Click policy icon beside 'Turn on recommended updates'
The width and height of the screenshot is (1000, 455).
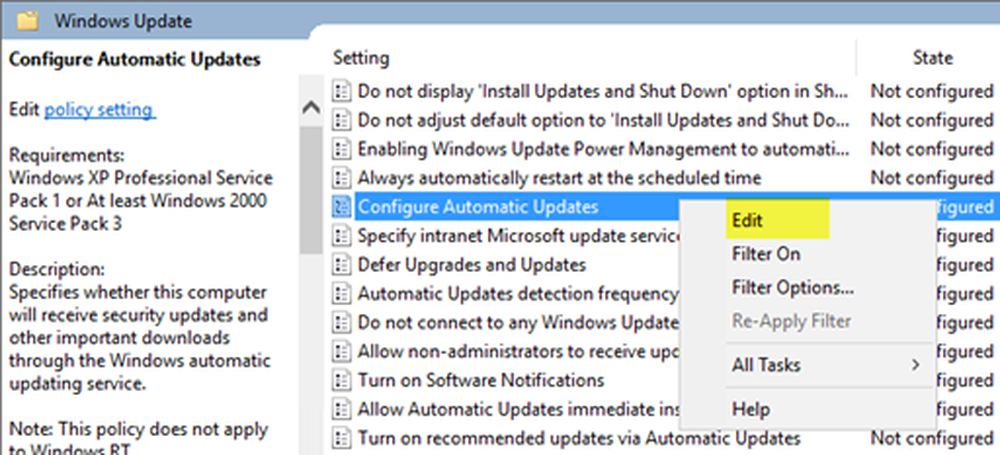(x=342, y=438)
